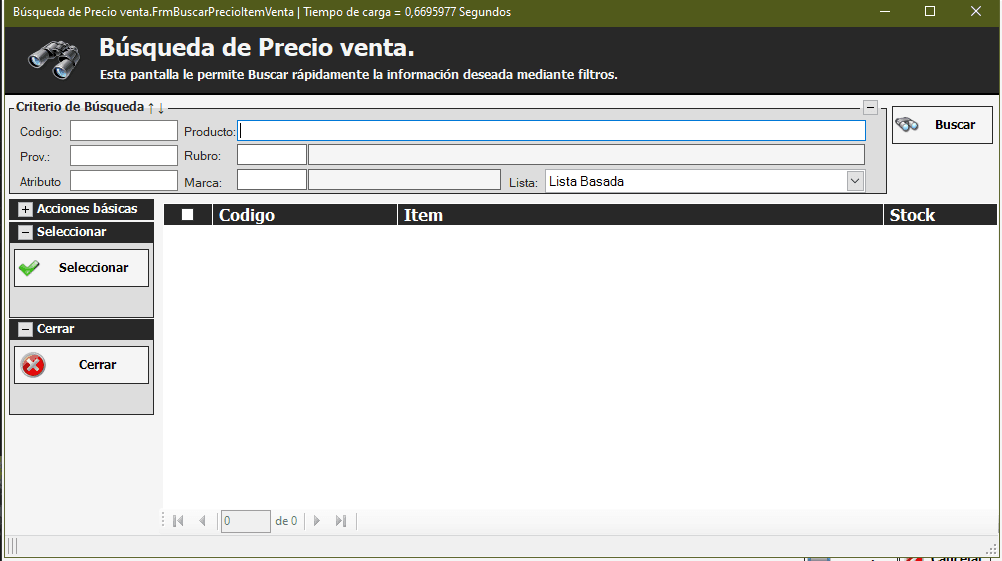Click into the Codigo text field
Viewport: 1002px width, 561px height.
[123, 131]
